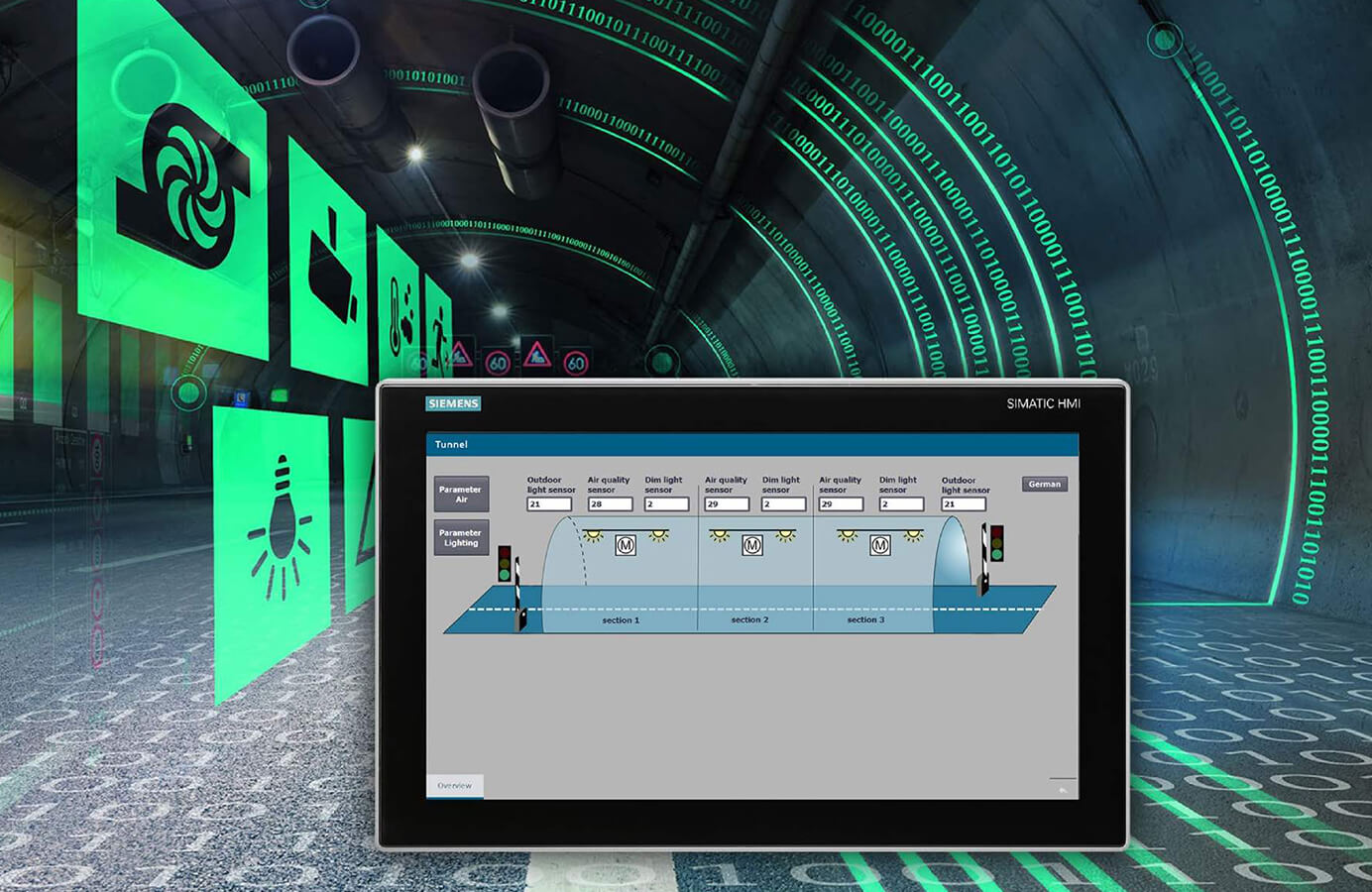Select the right exit traffic light
The height and width of the screenshot is (892, 1372).
(x=996, y=543)
